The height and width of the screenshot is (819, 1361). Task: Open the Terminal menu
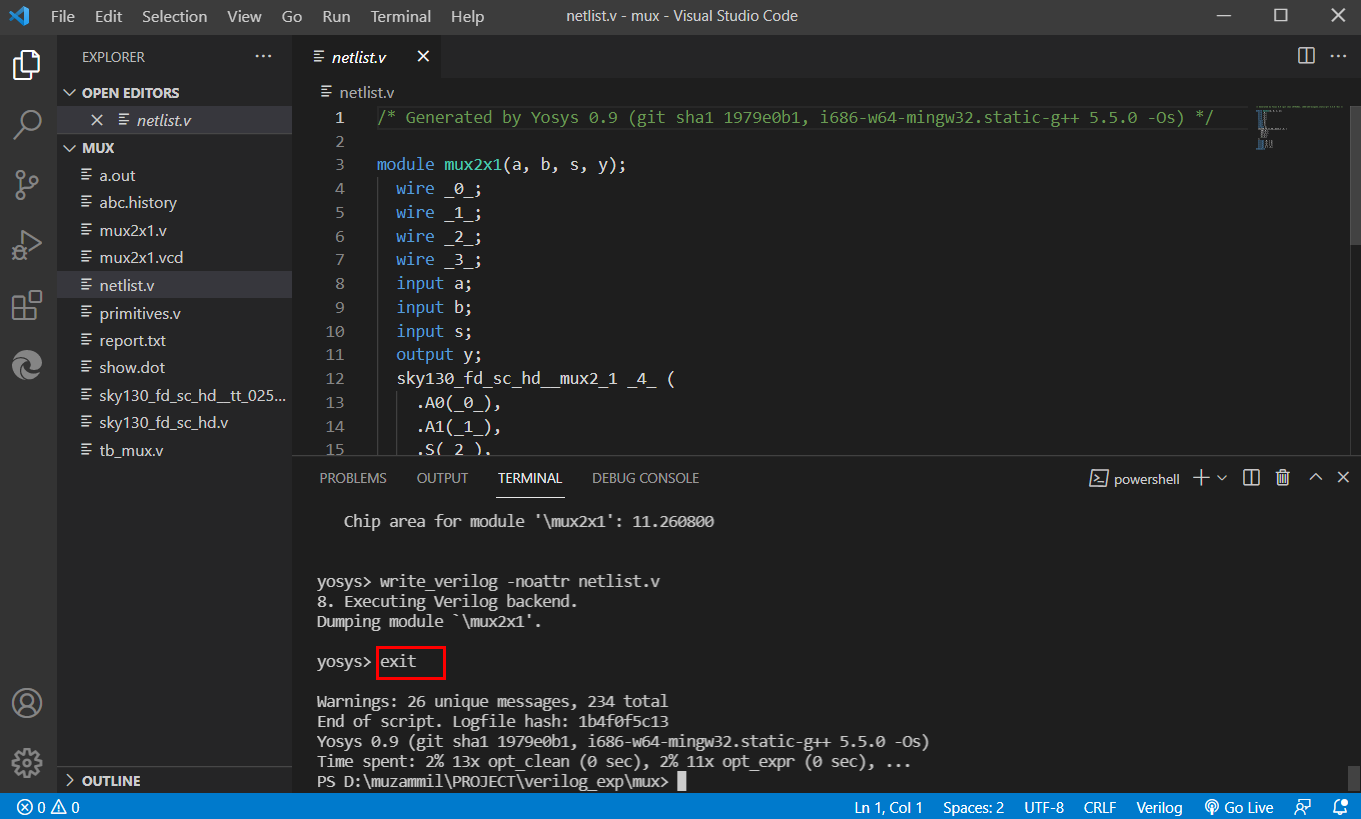[400, 17]
